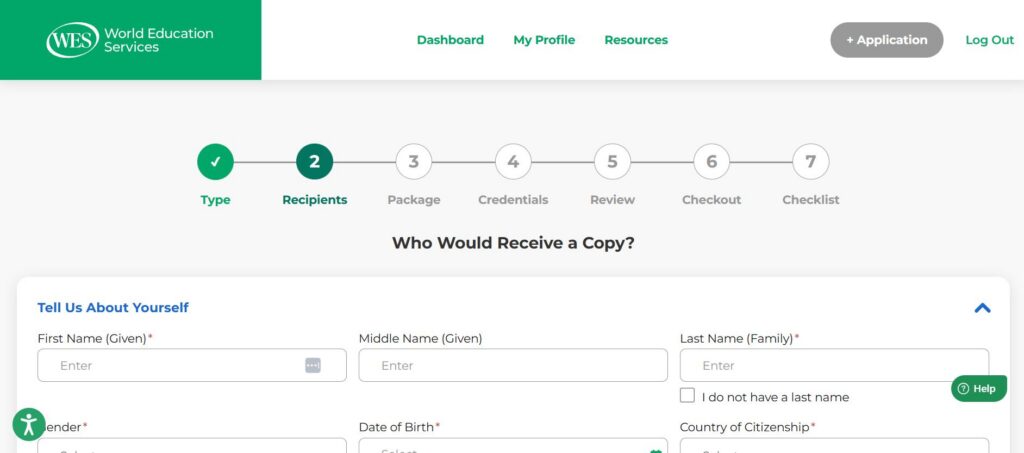Open the accessibility options icon

tap(29, 424)
